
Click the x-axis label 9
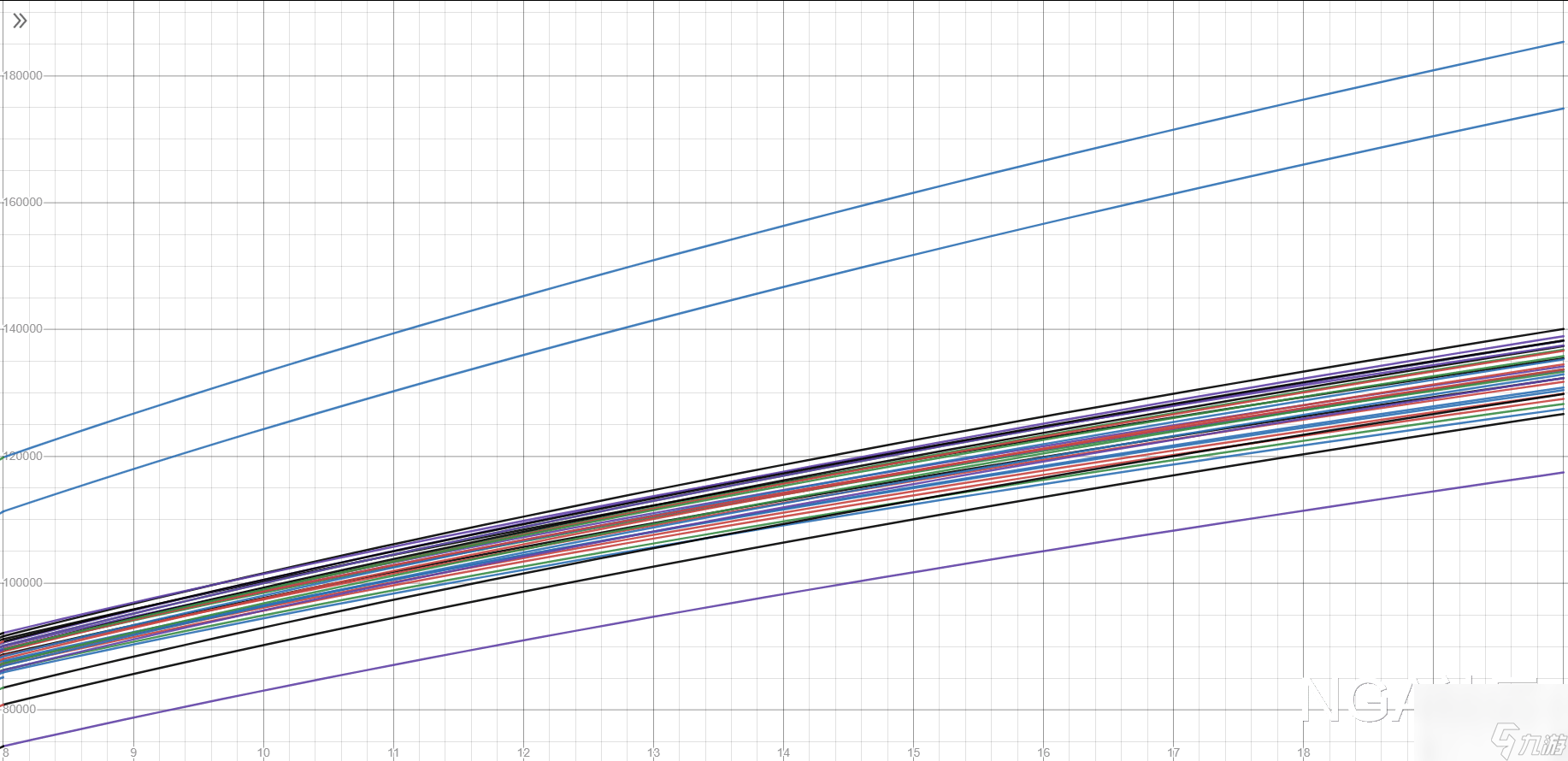click(x=133, y=752)
